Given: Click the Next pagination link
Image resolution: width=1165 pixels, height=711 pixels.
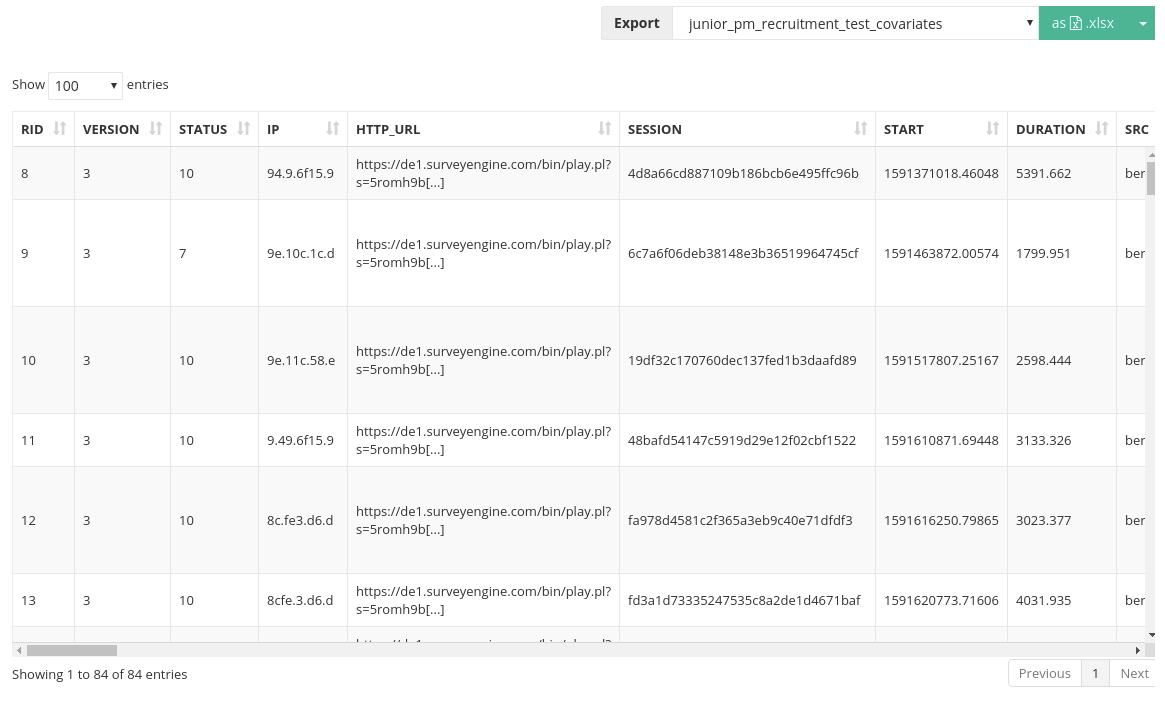Looking at the screenshot, I should click(1134, 673).
